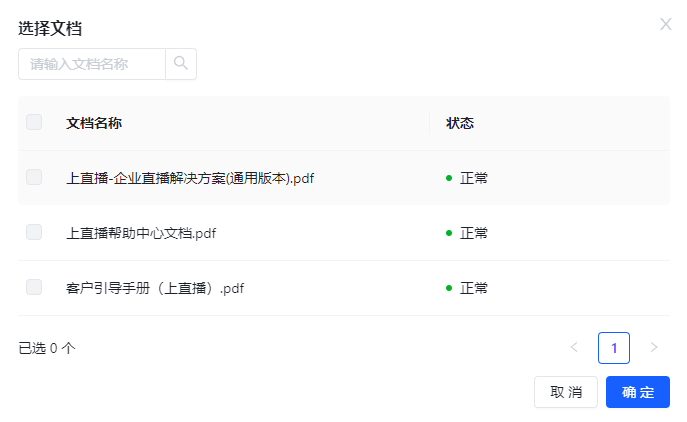Focus the 请输入文档名称 search field
The image size is (687, 422).
pos(92,64)
